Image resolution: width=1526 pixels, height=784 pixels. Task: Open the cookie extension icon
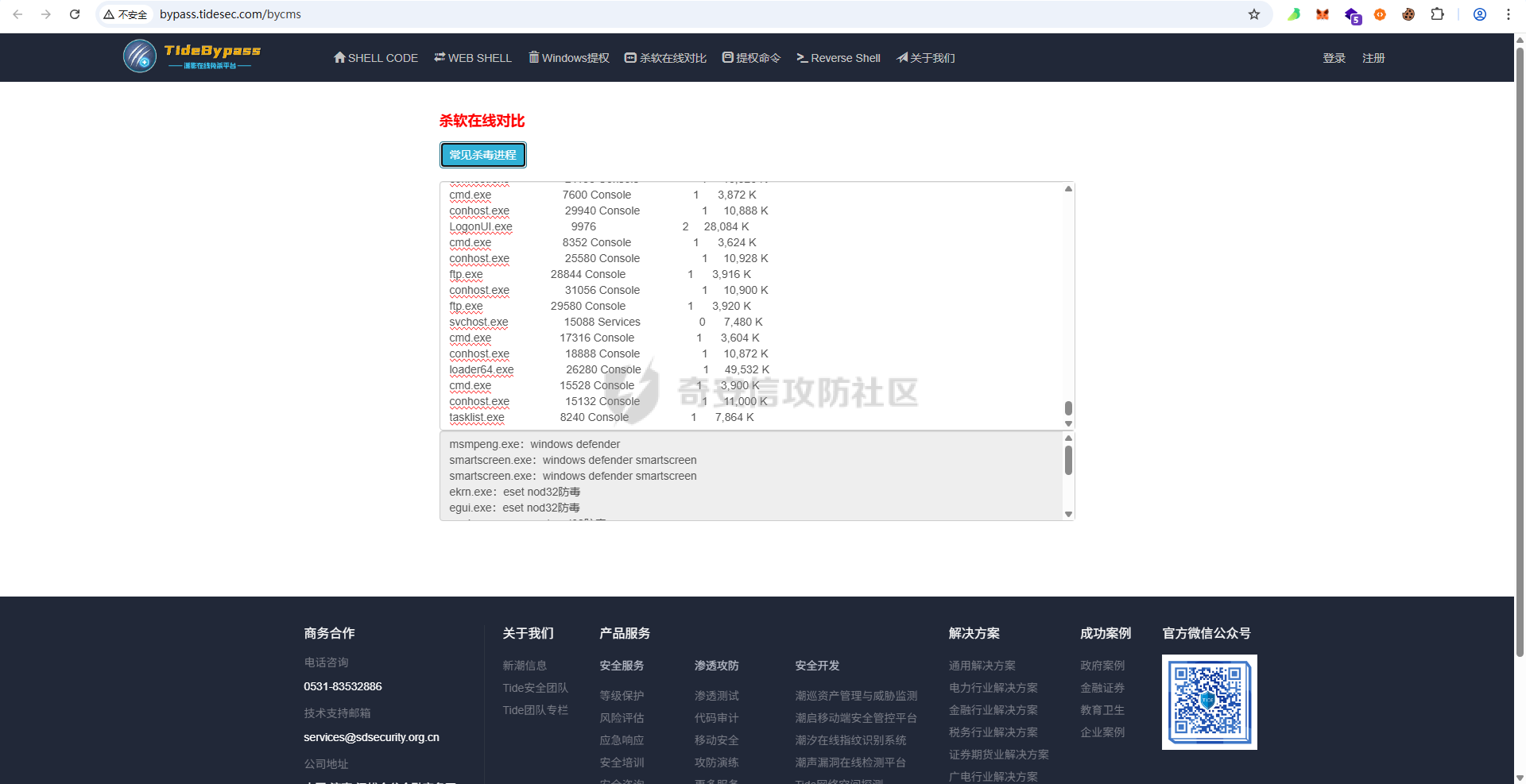pyautogui.click(x=1408, y=14)
